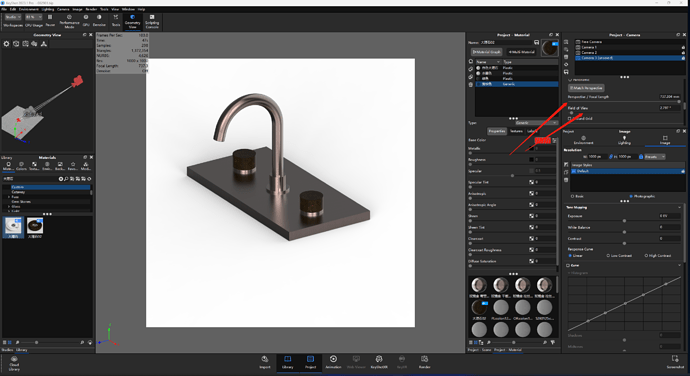Choose the Low Contrast response curve
Screen dimensions: 690x376
click(608, 255)
